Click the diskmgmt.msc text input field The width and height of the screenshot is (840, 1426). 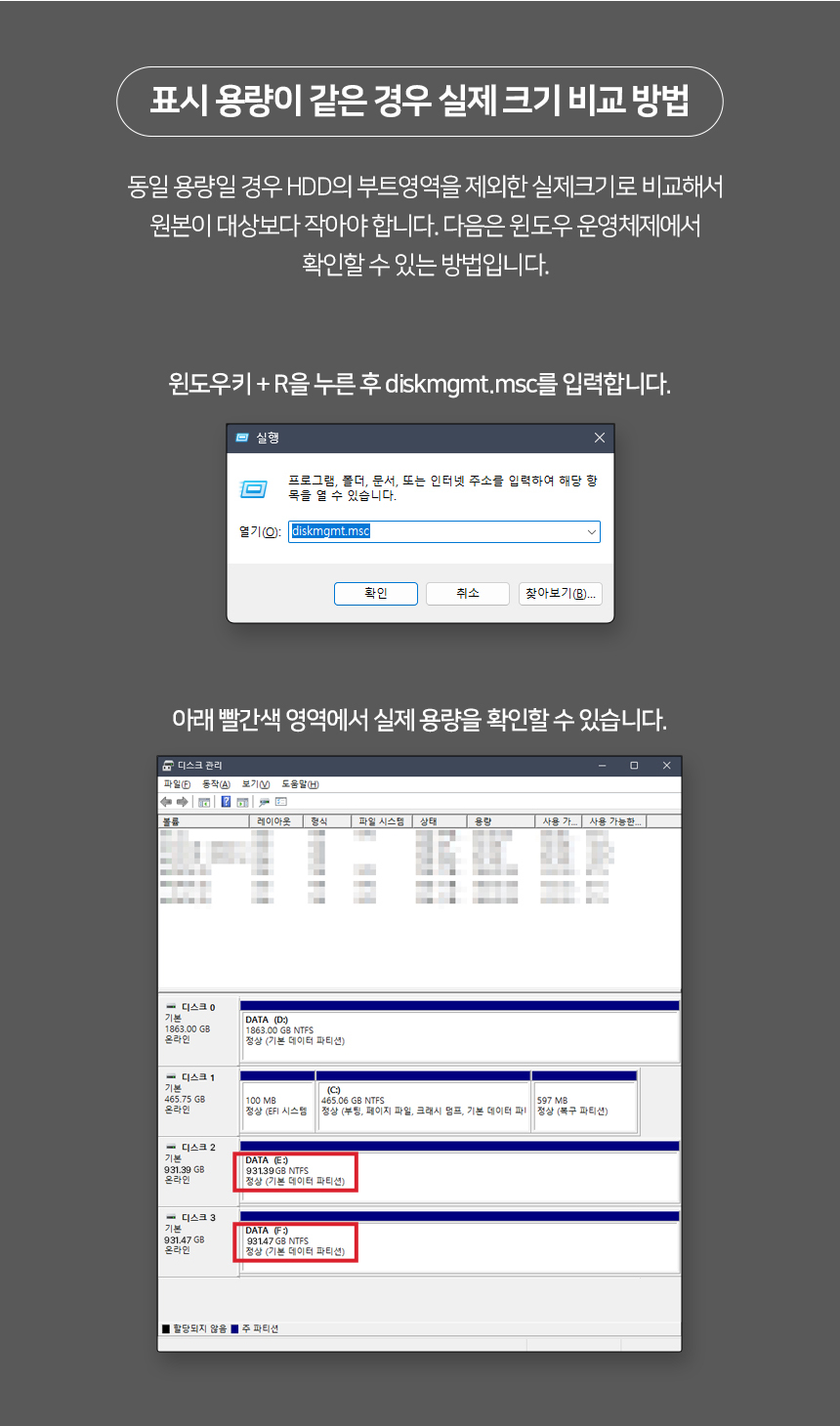[440, 532]
